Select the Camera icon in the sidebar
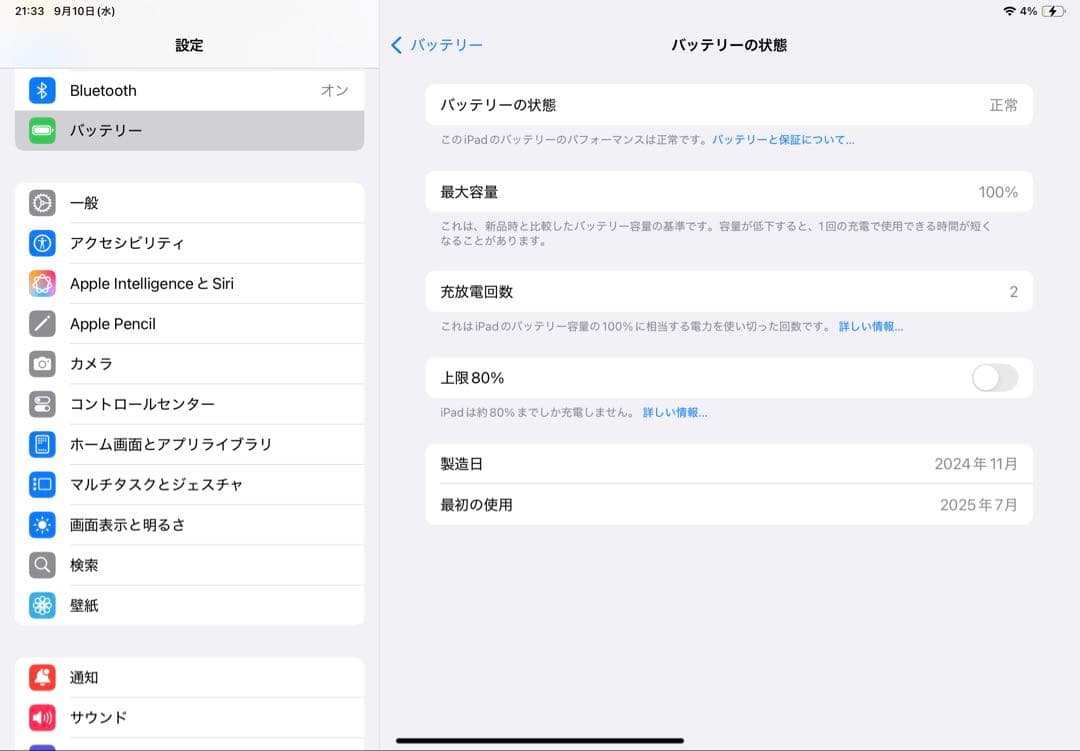1080x751 pixels. point(41,364)
